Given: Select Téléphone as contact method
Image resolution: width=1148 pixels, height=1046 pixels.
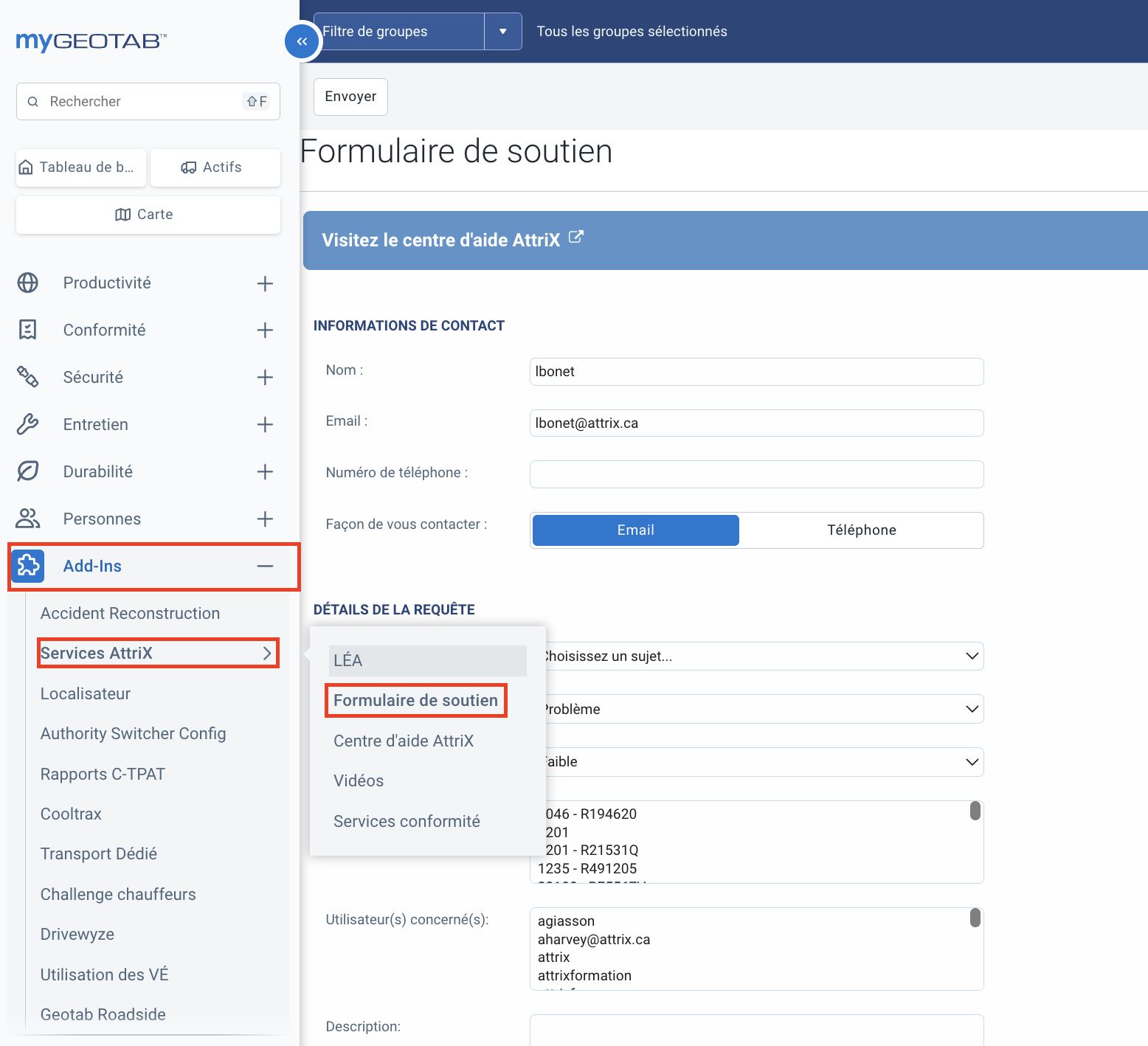Looking at the screenshot, I should coord(861,530).
